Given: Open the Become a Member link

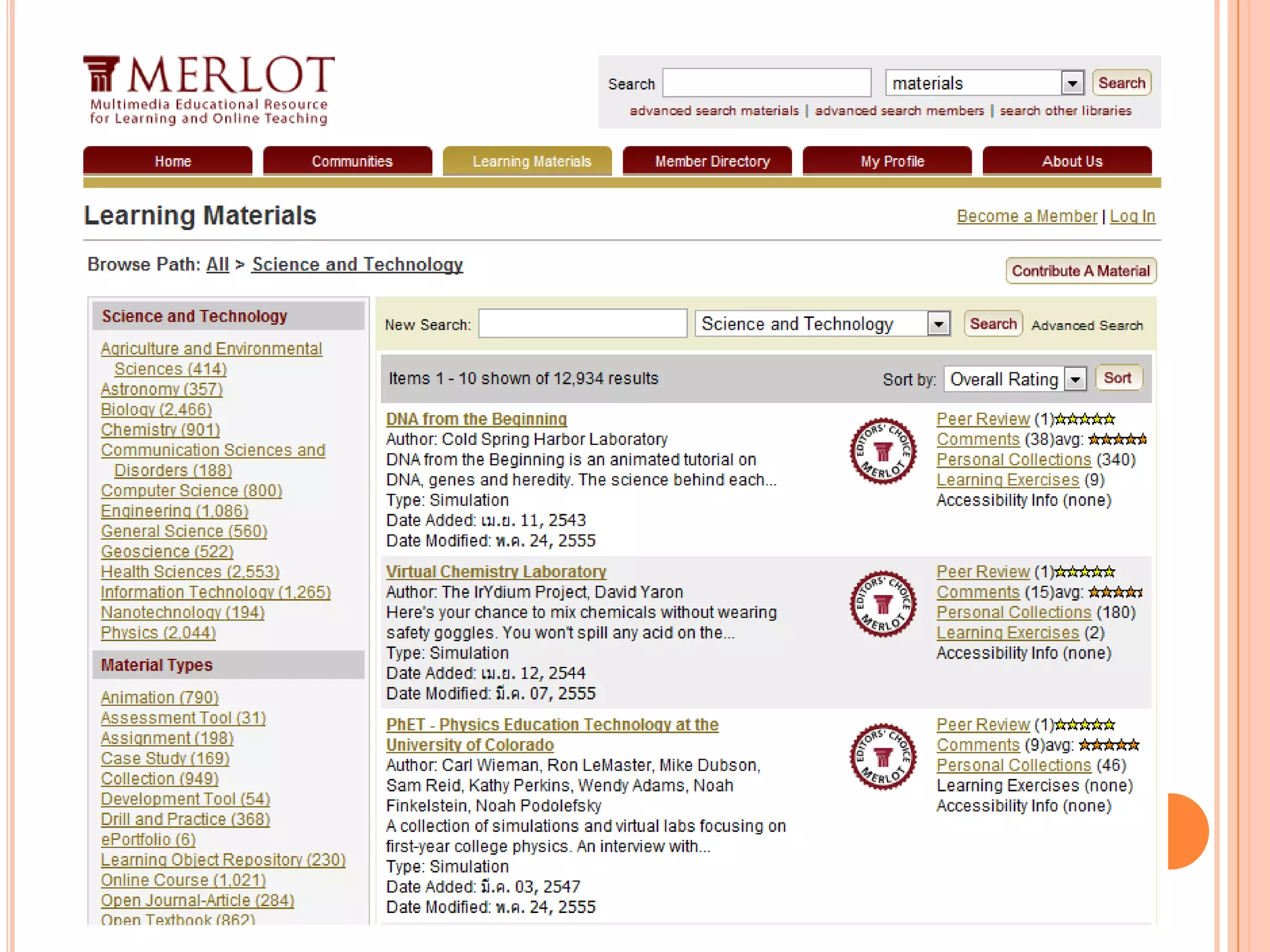Looking at the screenshot, I should [x=1027, y=216].
